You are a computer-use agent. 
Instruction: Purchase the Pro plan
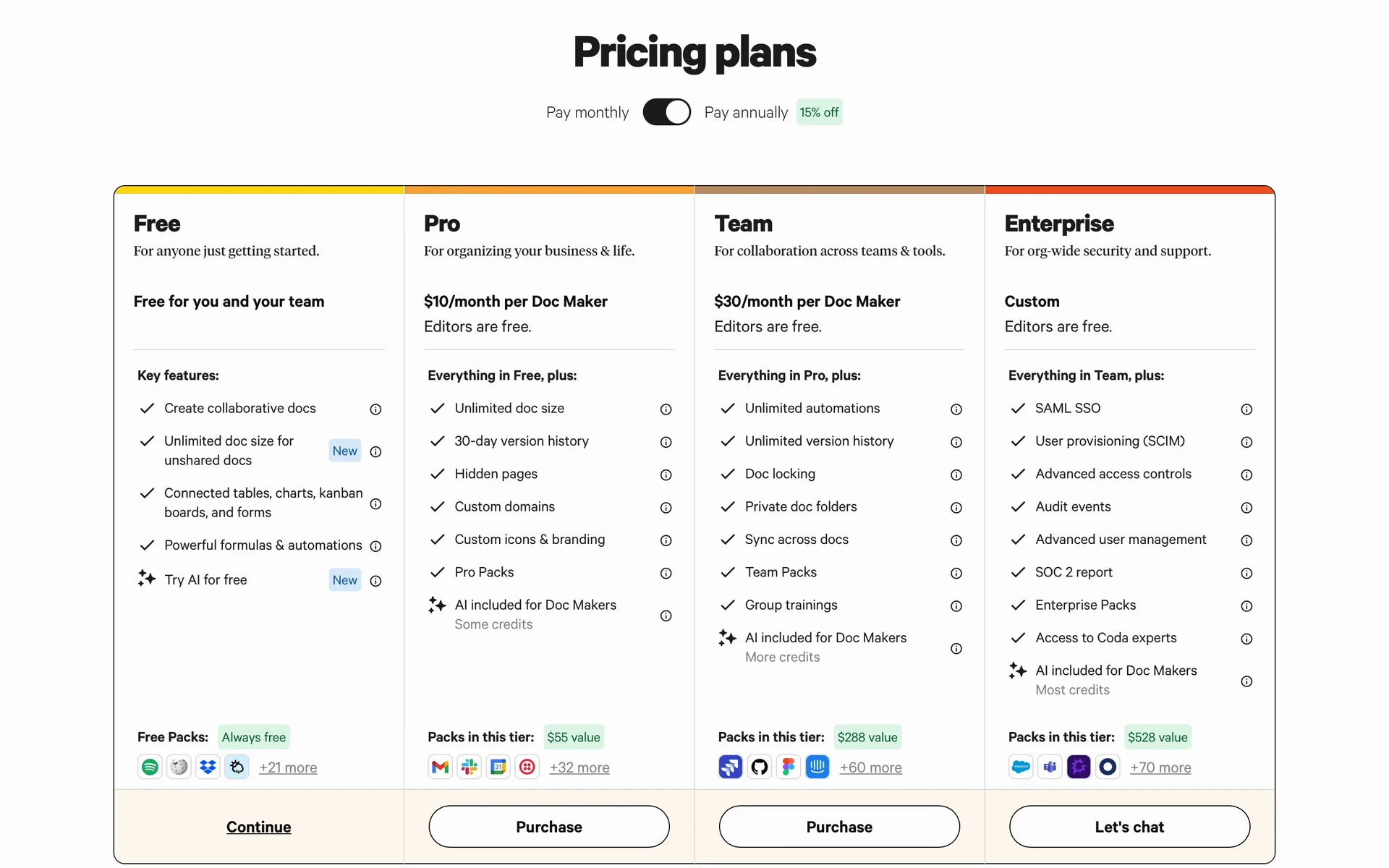pos(549,827)
